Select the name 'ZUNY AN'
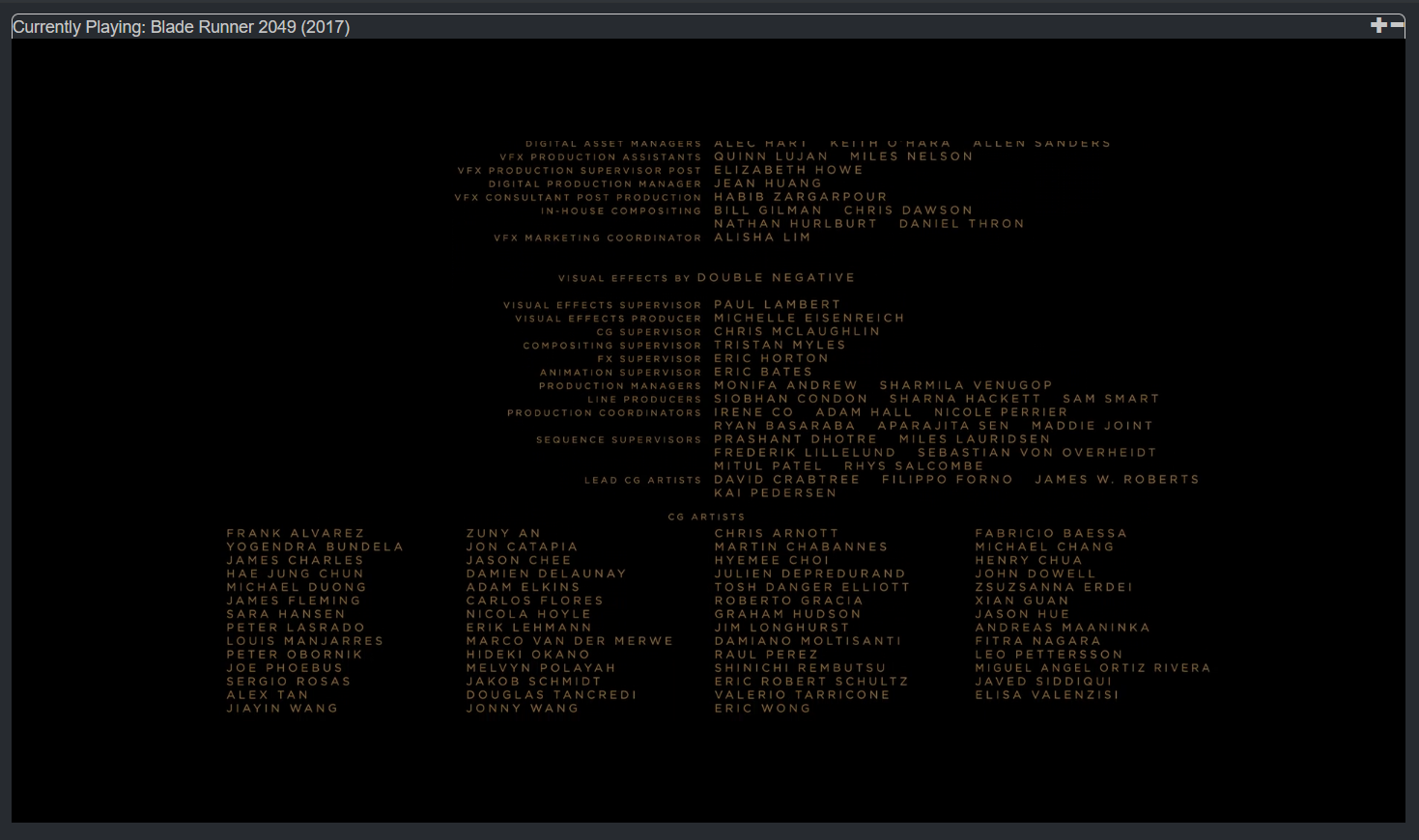This screenshot has width=1419, height=840. (503, 533)
